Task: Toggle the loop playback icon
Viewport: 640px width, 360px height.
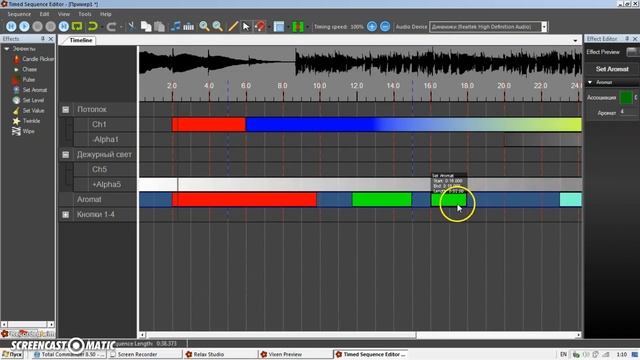Action: point(77,27)
